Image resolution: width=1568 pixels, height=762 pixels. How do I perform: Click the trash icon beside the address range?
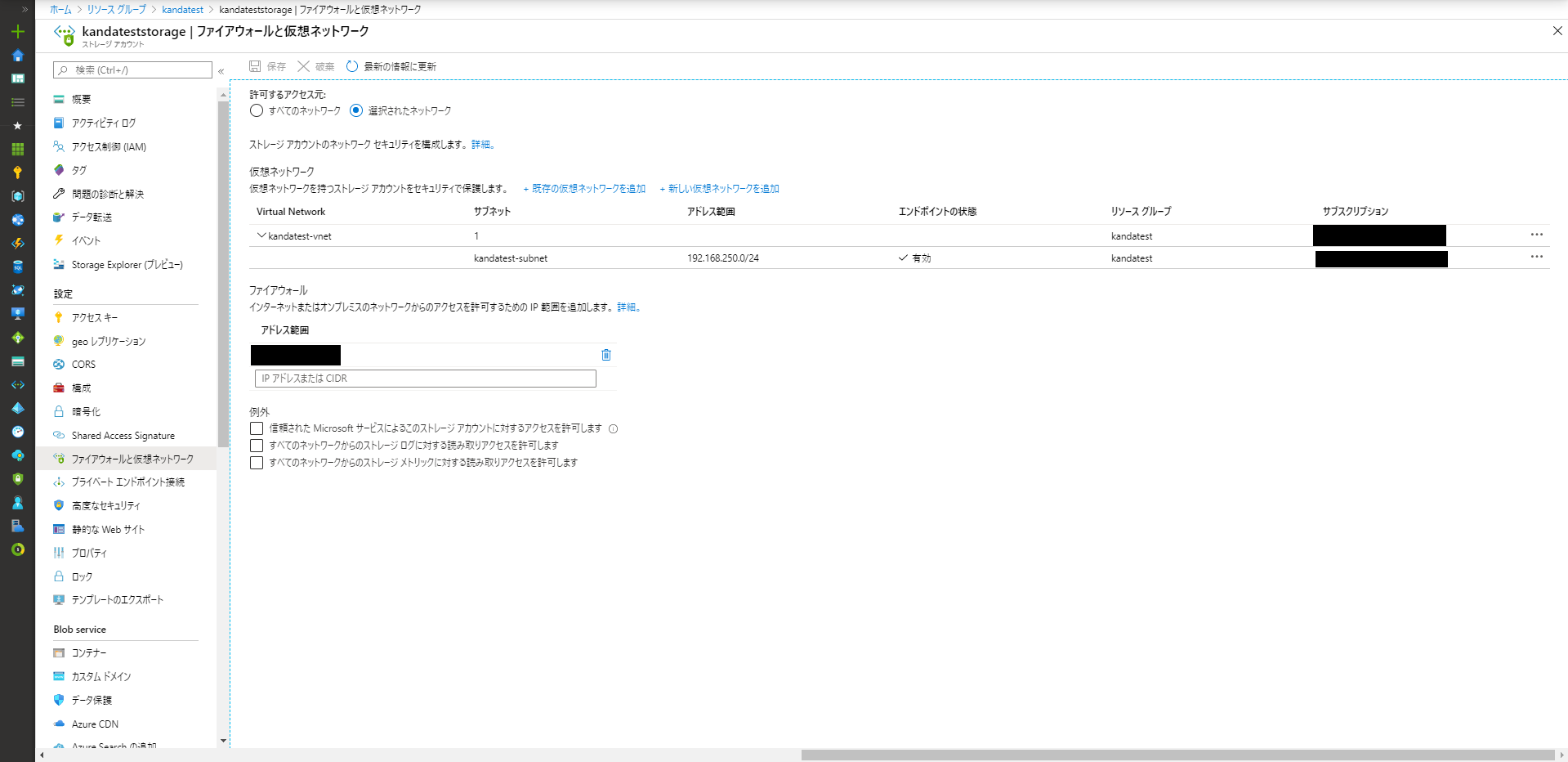(x=606, y=355)
